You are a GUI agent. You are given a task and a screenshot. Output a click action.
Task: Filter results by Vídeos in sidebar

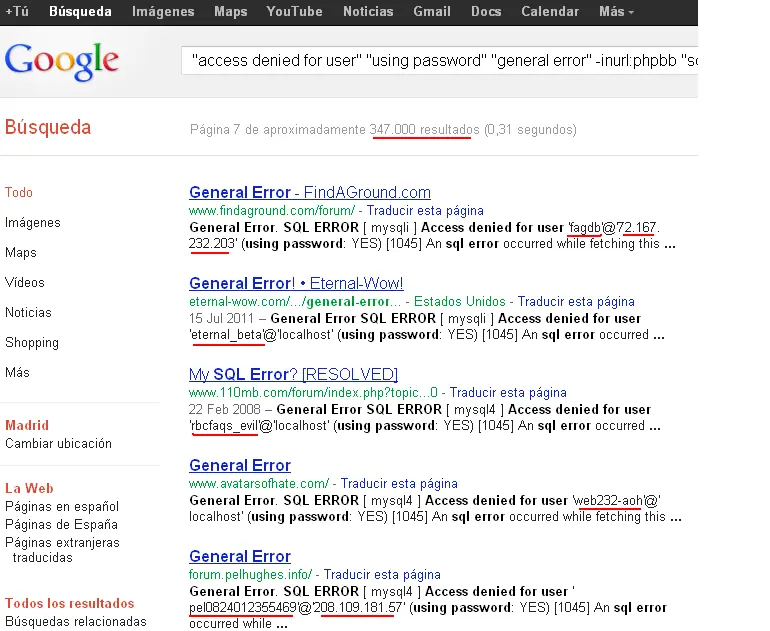(x=25, y=282)
